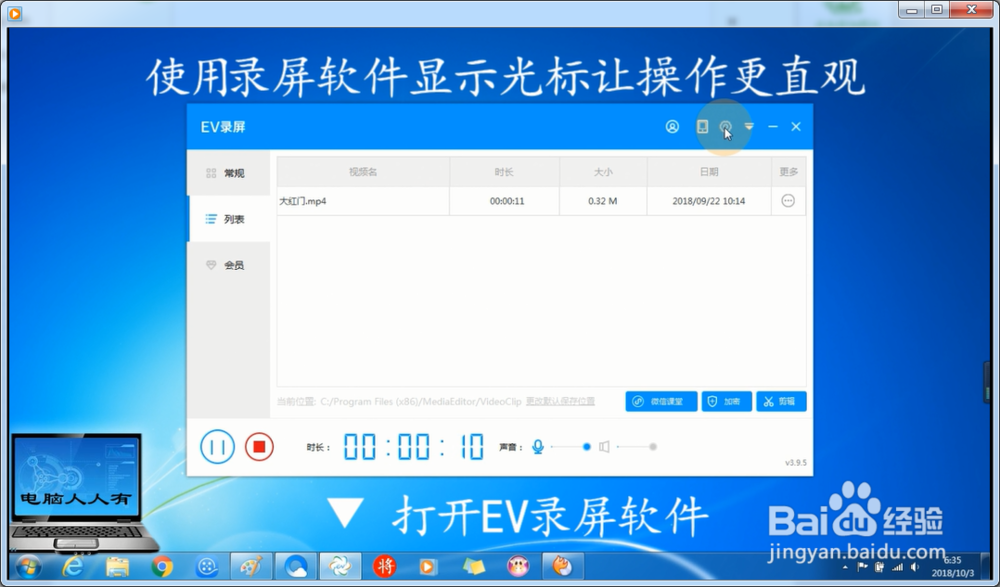The height and width of the screenshot is (587, 1000).
Task: Open the Windows Start menu
Action: tap(29, 567)
